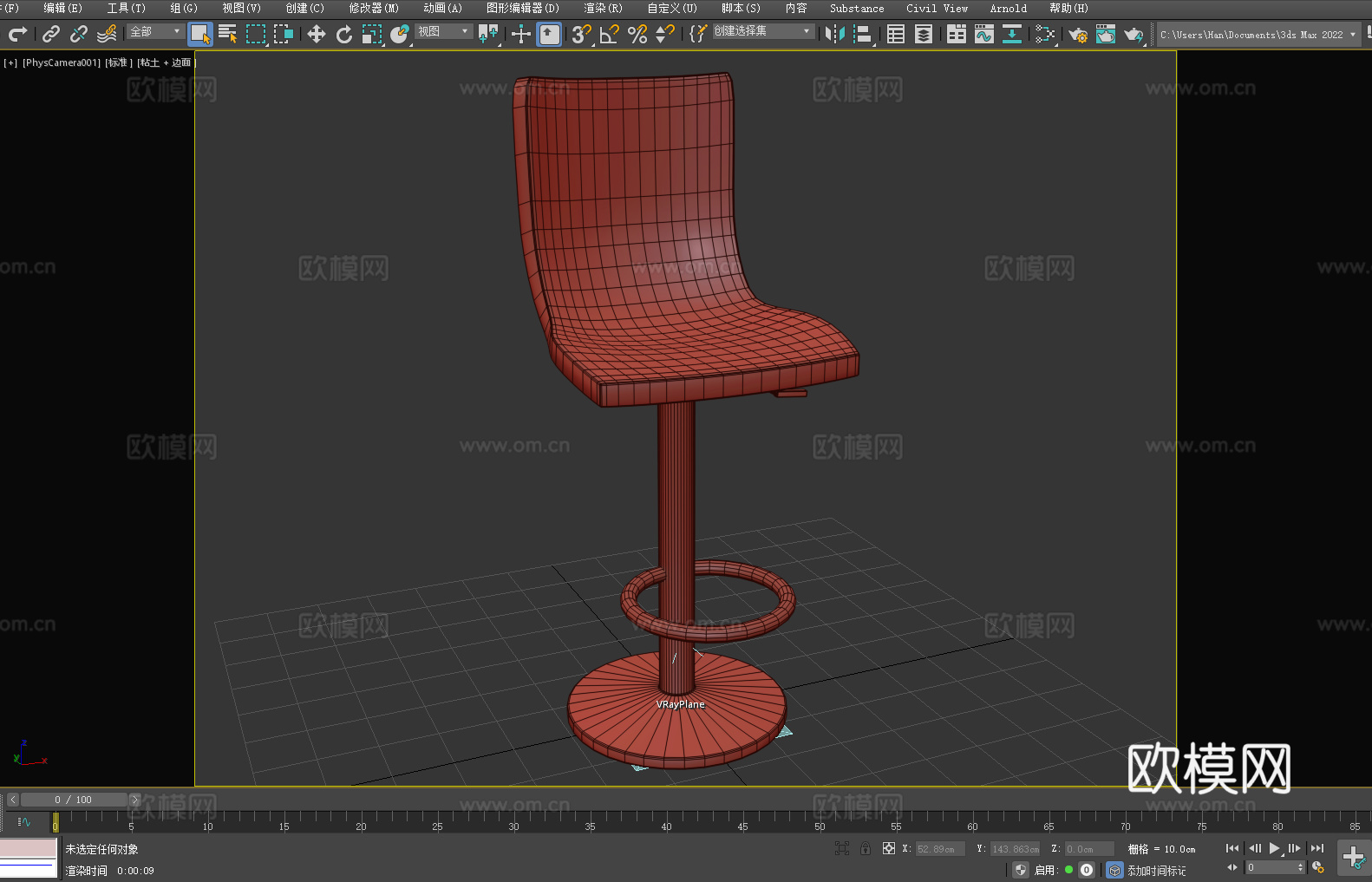This screenshot has width=1372, height=882.
Task: Toggle Window/Crossing selection mode
Action: (x=284, y=34)
